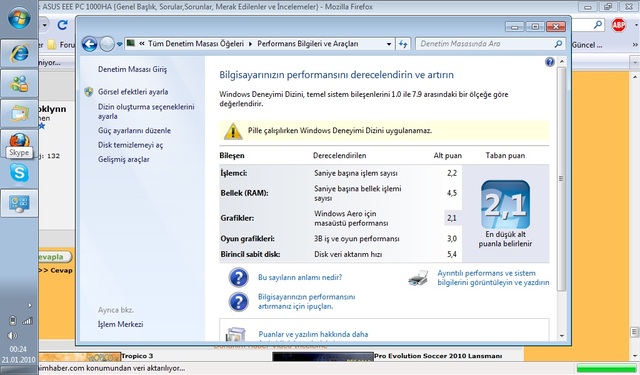The height and width of the screenshot is (375, 640).
Task: Open the address bar history dropdown arrow
Action: click(389, 44)
